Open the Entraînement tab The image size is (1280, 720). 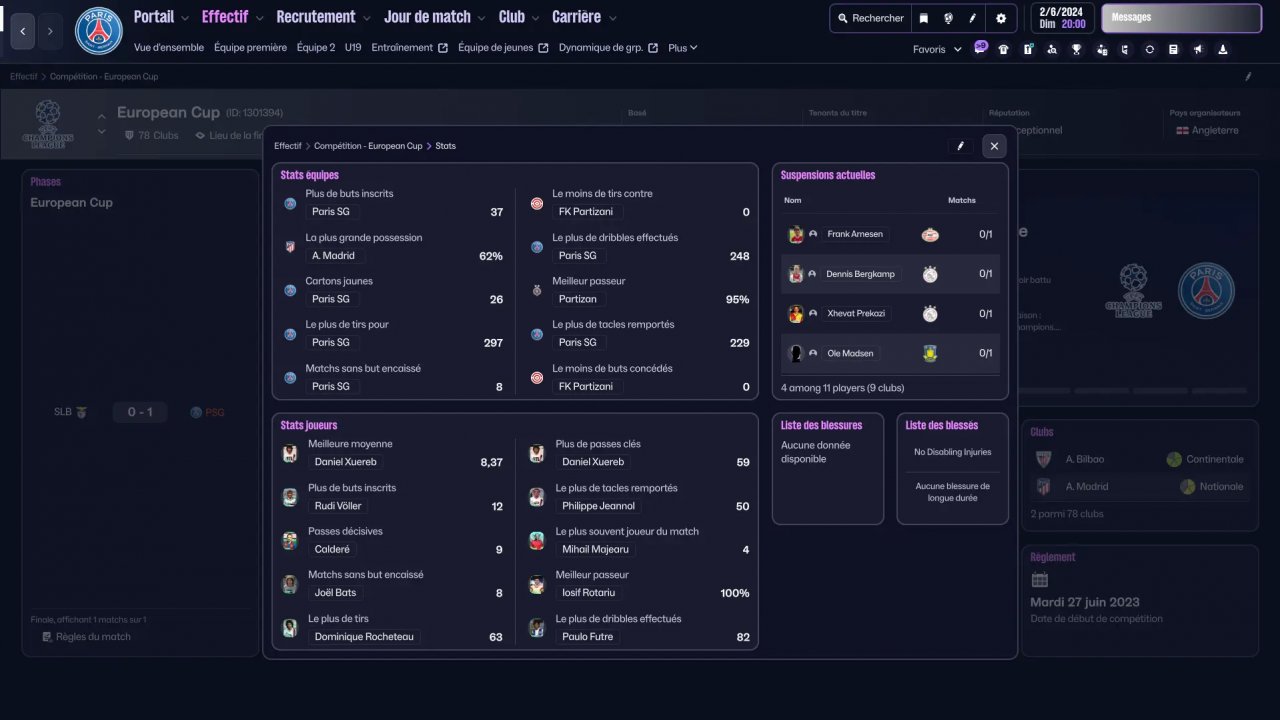click(409, 47)
